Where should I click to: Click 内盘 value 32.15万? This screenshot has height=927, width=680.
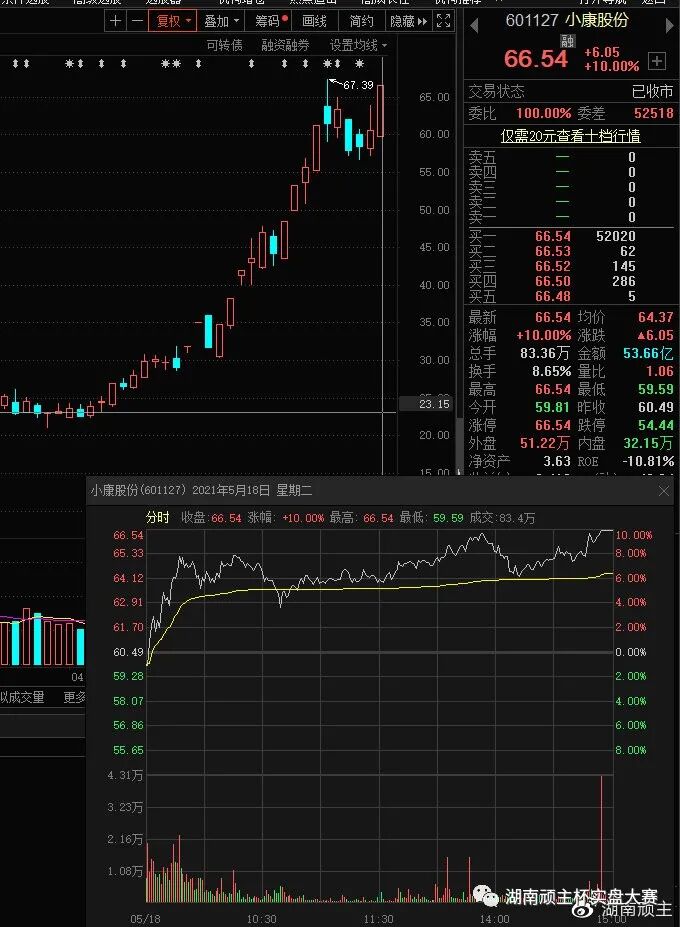(x=648, y=443)
